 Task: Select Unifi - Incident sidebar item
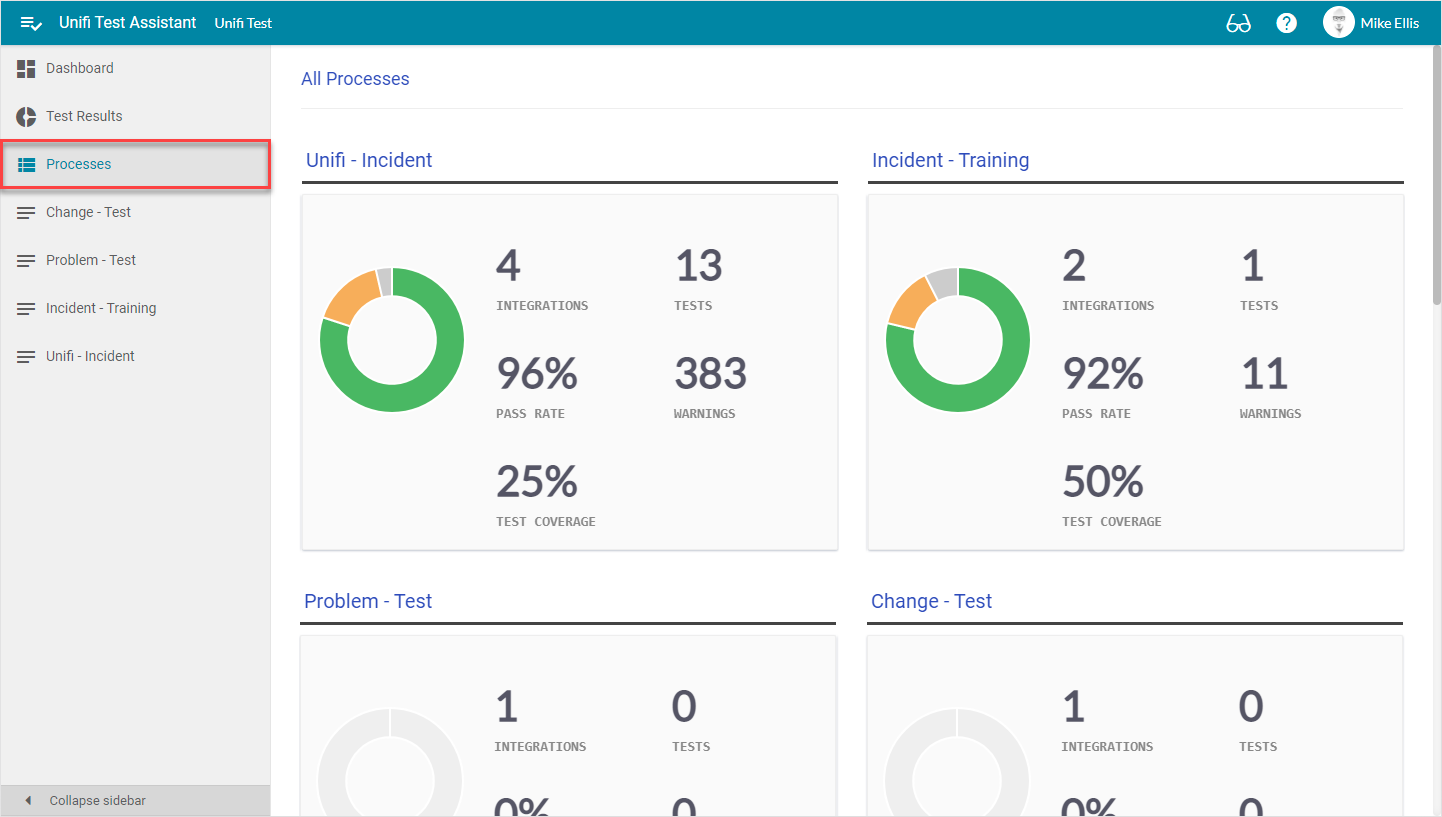[90, 356]
